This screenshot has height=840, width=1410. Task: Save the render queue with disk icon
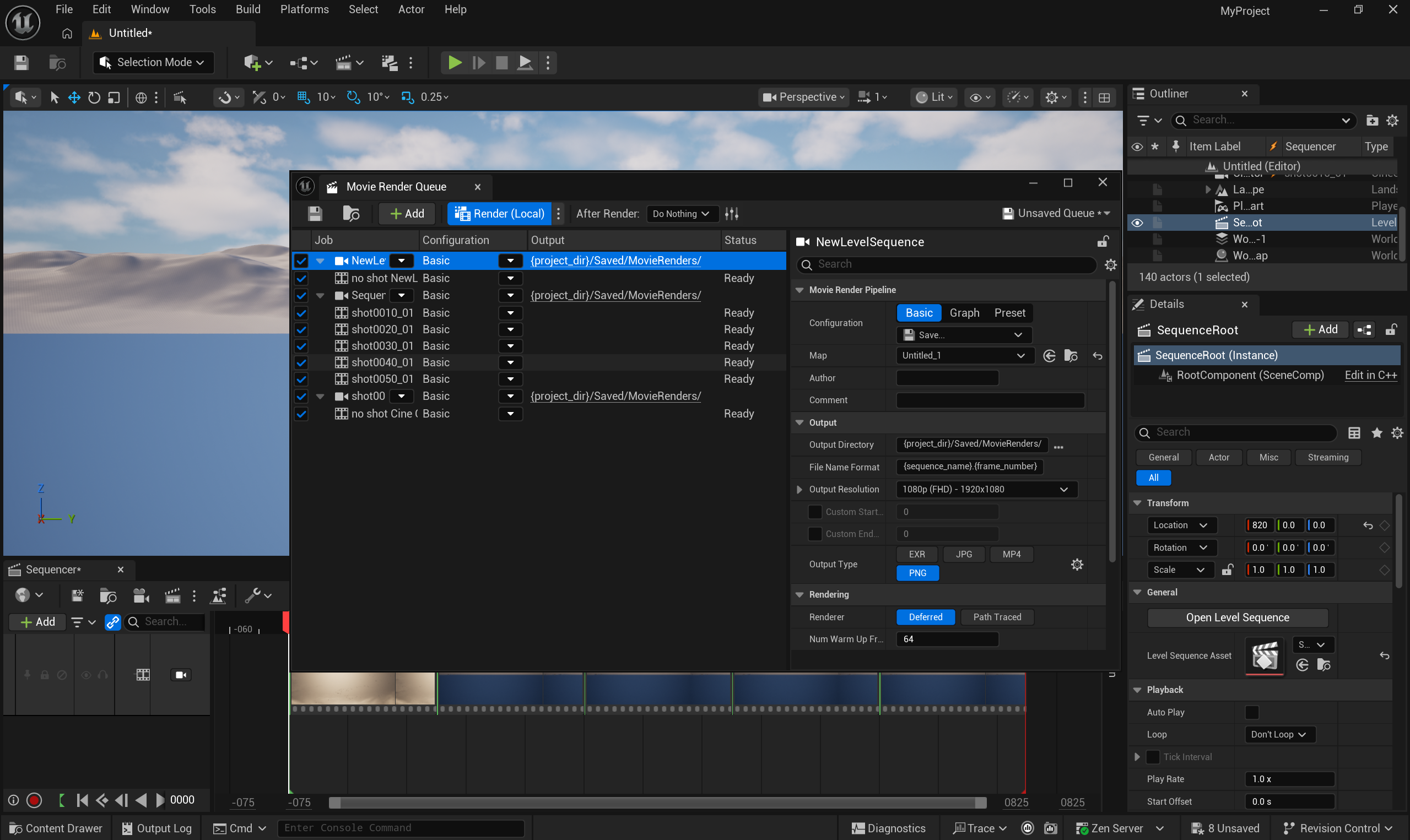(x=315, y=214)
